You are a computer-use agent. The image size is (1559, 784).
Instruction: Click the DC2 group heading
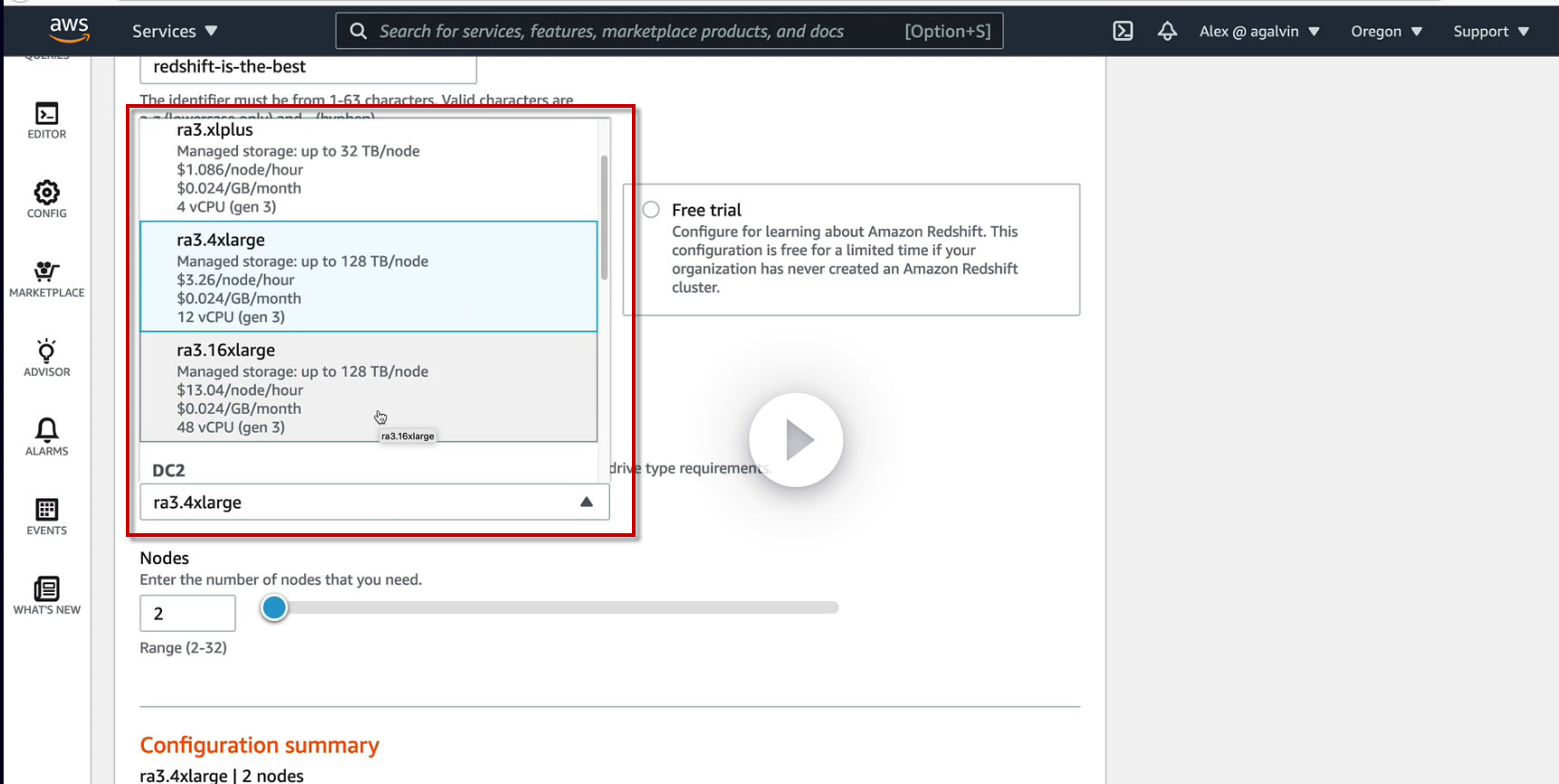click(x=168, y=471)
